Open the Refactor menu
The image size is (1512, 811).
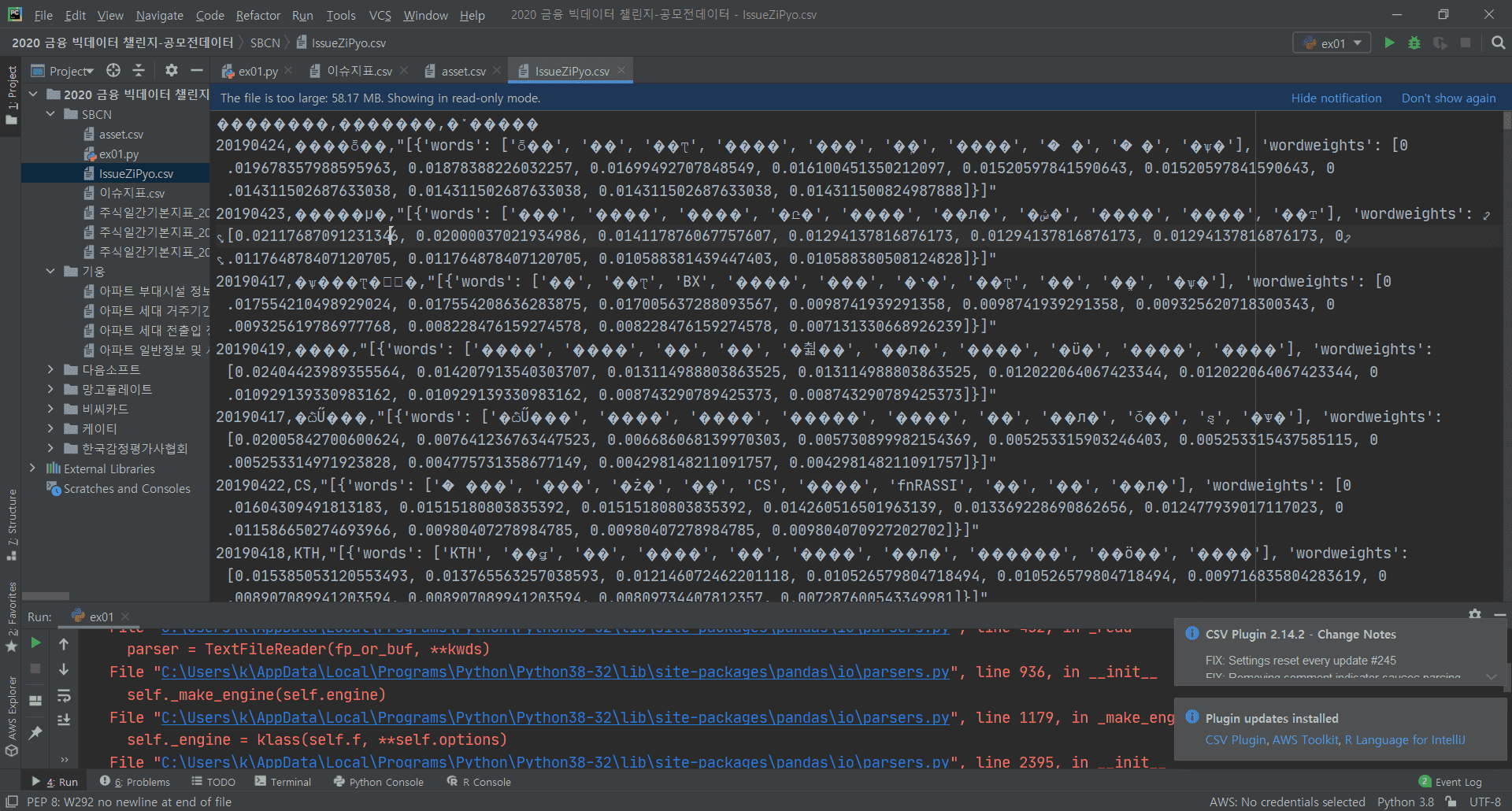258,15
